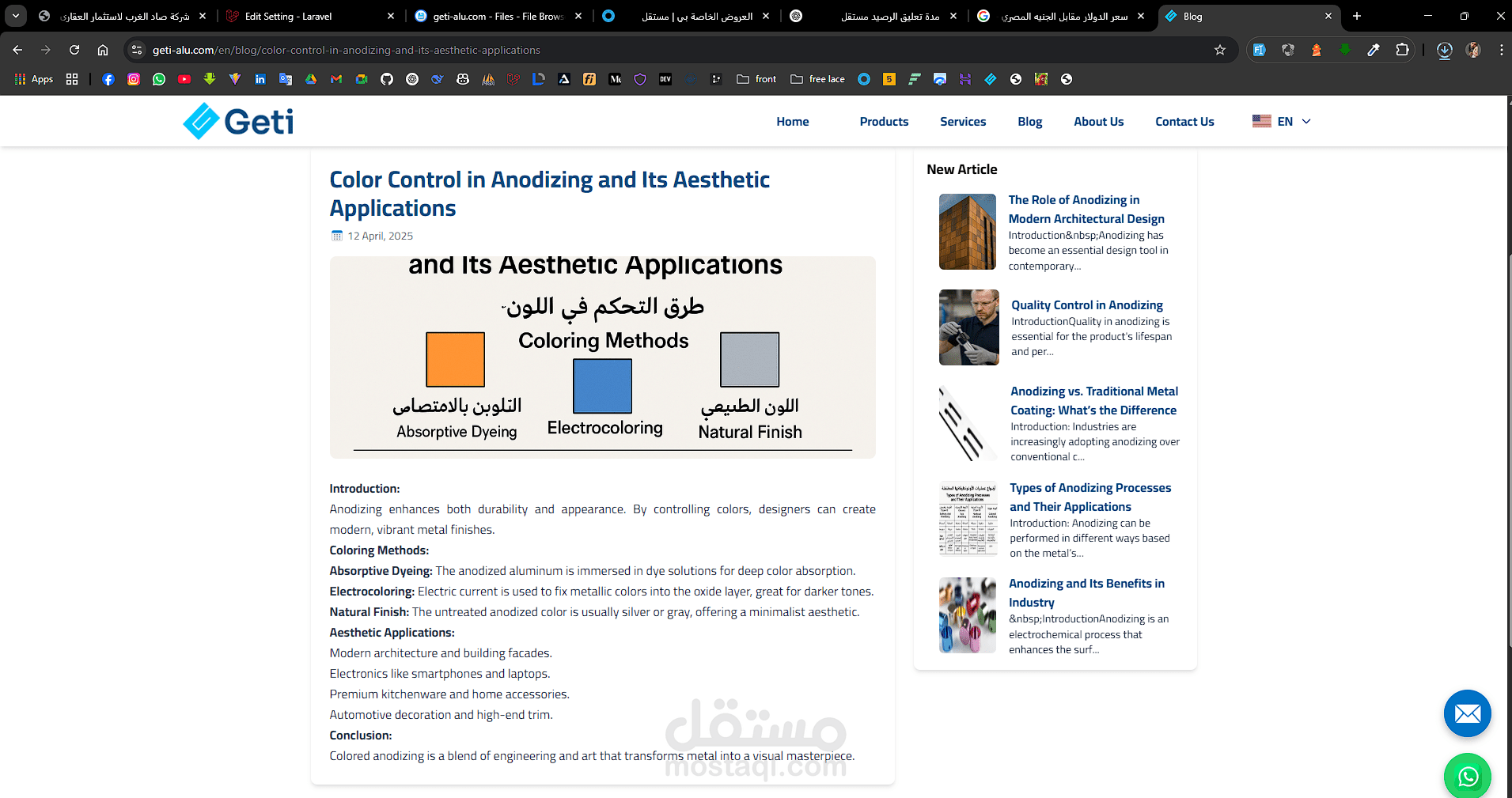Switch to the 'مدة تعليق الرصيد مستقل' tab
The height and width of the screenshot is (798, 1512).
pos(875,16)
